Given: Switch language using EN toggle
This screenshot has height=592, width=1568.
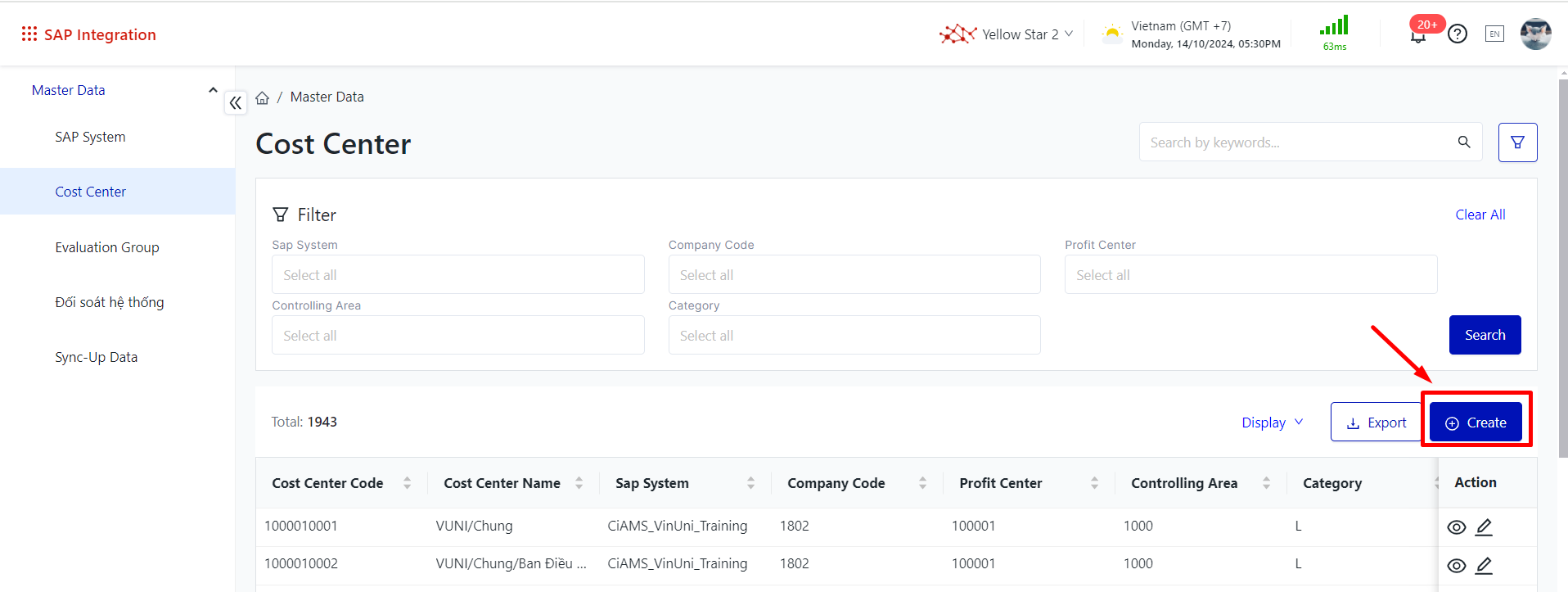Looking at the screenshot, I should [1494, 34].
